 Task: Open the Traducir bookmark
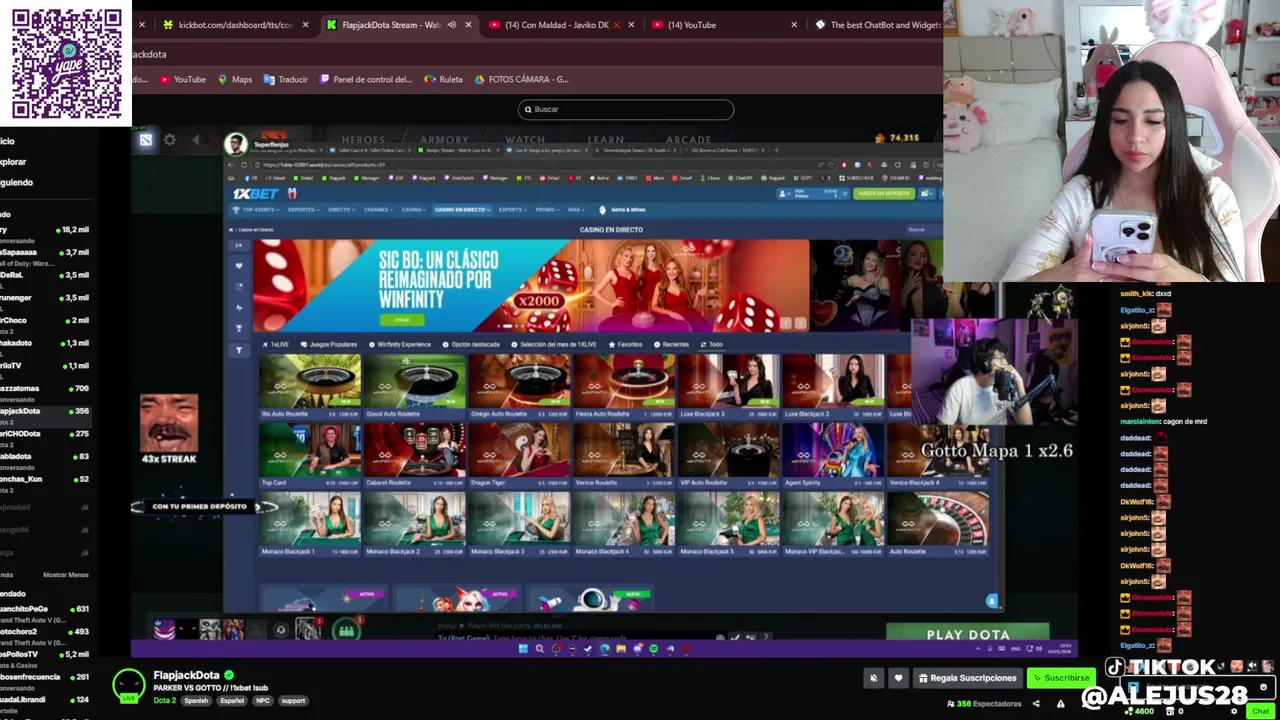pos(286,79)
